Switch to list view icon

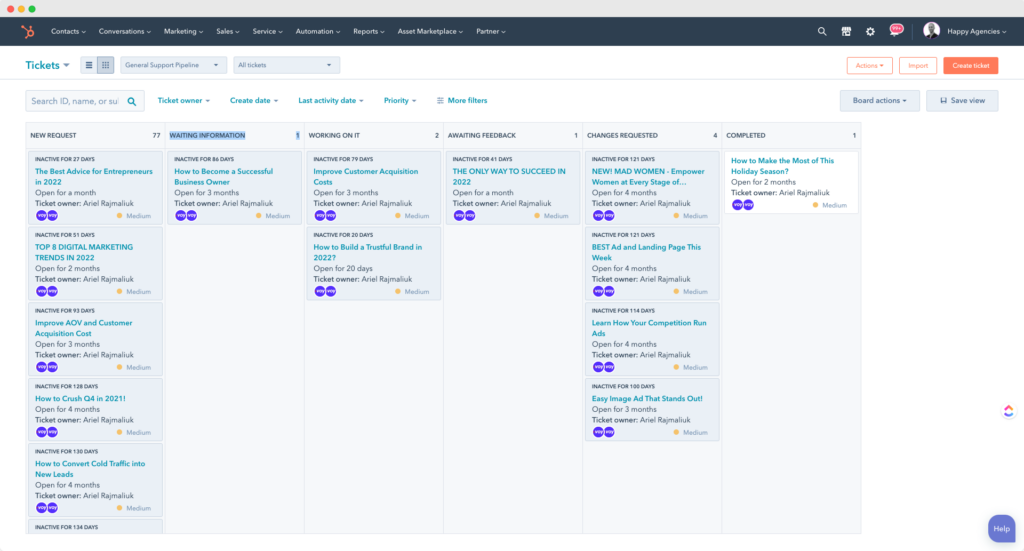(89, 65)
